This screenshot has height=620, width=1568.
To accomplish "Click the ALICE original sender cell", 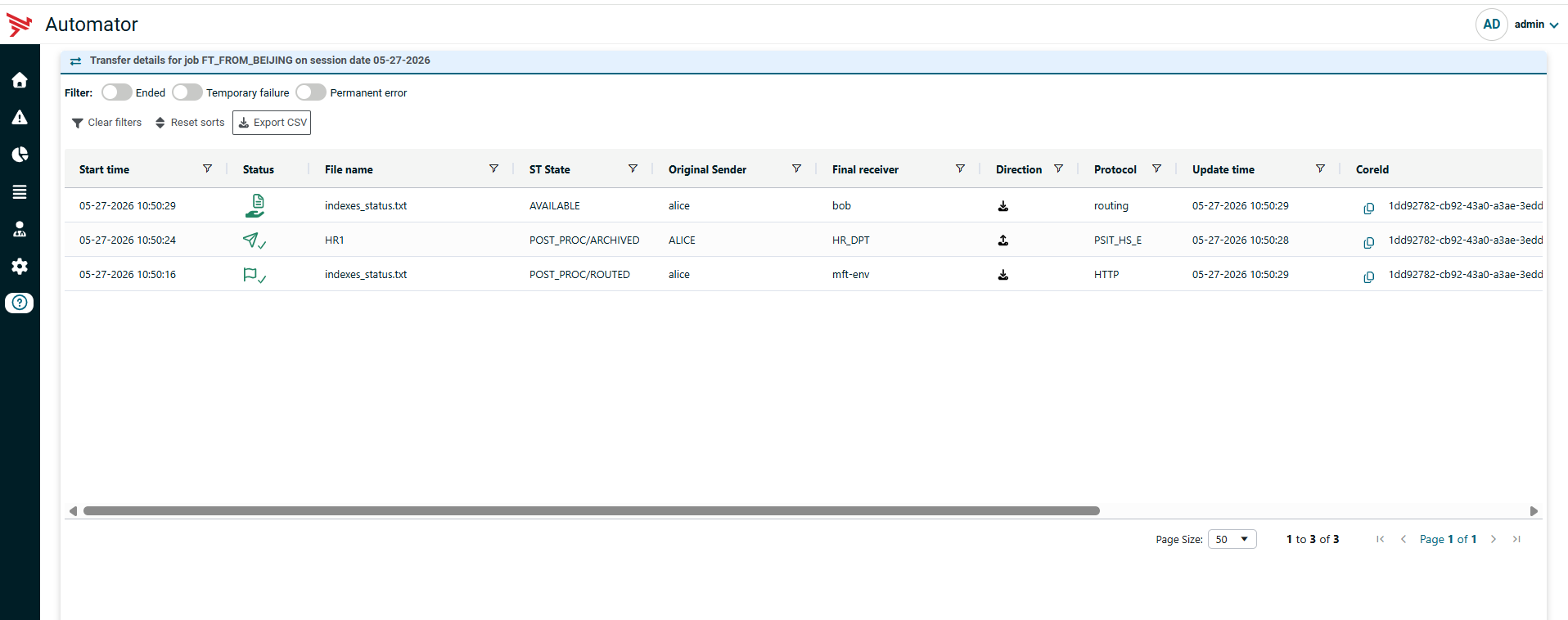I will point(682,240).
